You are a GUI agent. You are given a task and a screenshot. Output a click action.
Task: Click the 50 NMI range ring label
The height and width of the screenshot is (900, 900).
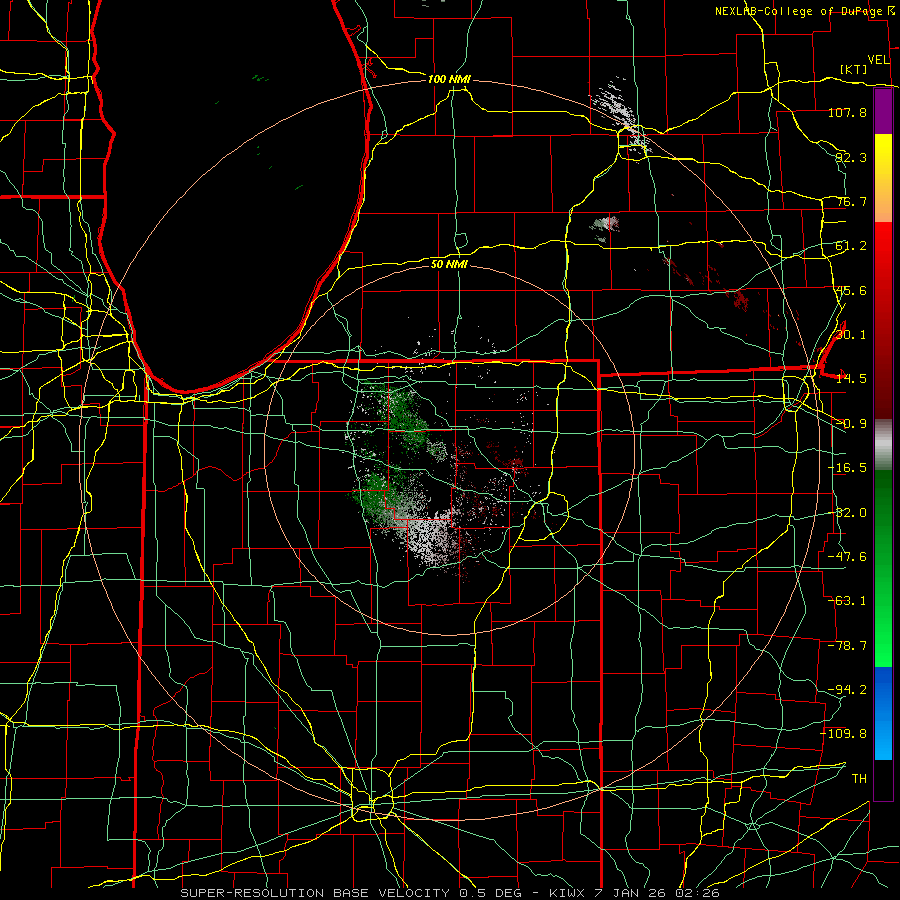click(449, 264)
